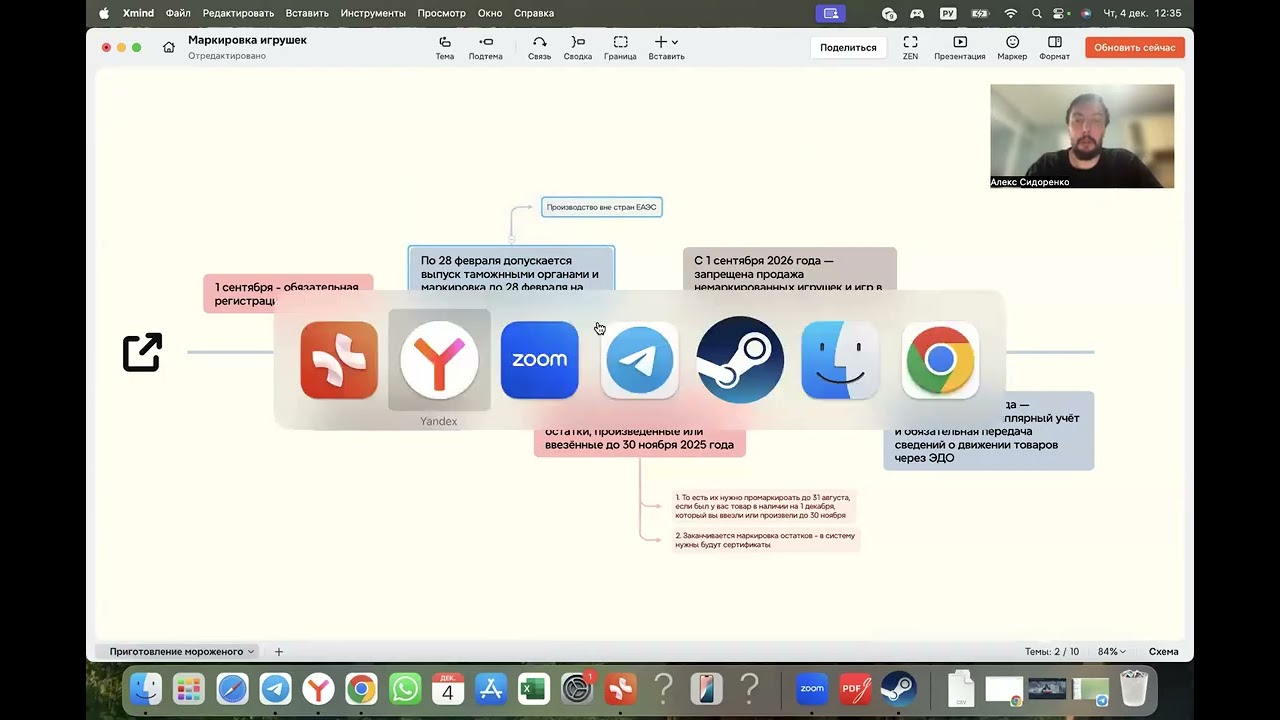Open the 84% zoom level dropdown
Image resolution: width=1280 pixels, height=720 pixels.
(x=1111, y=651)
